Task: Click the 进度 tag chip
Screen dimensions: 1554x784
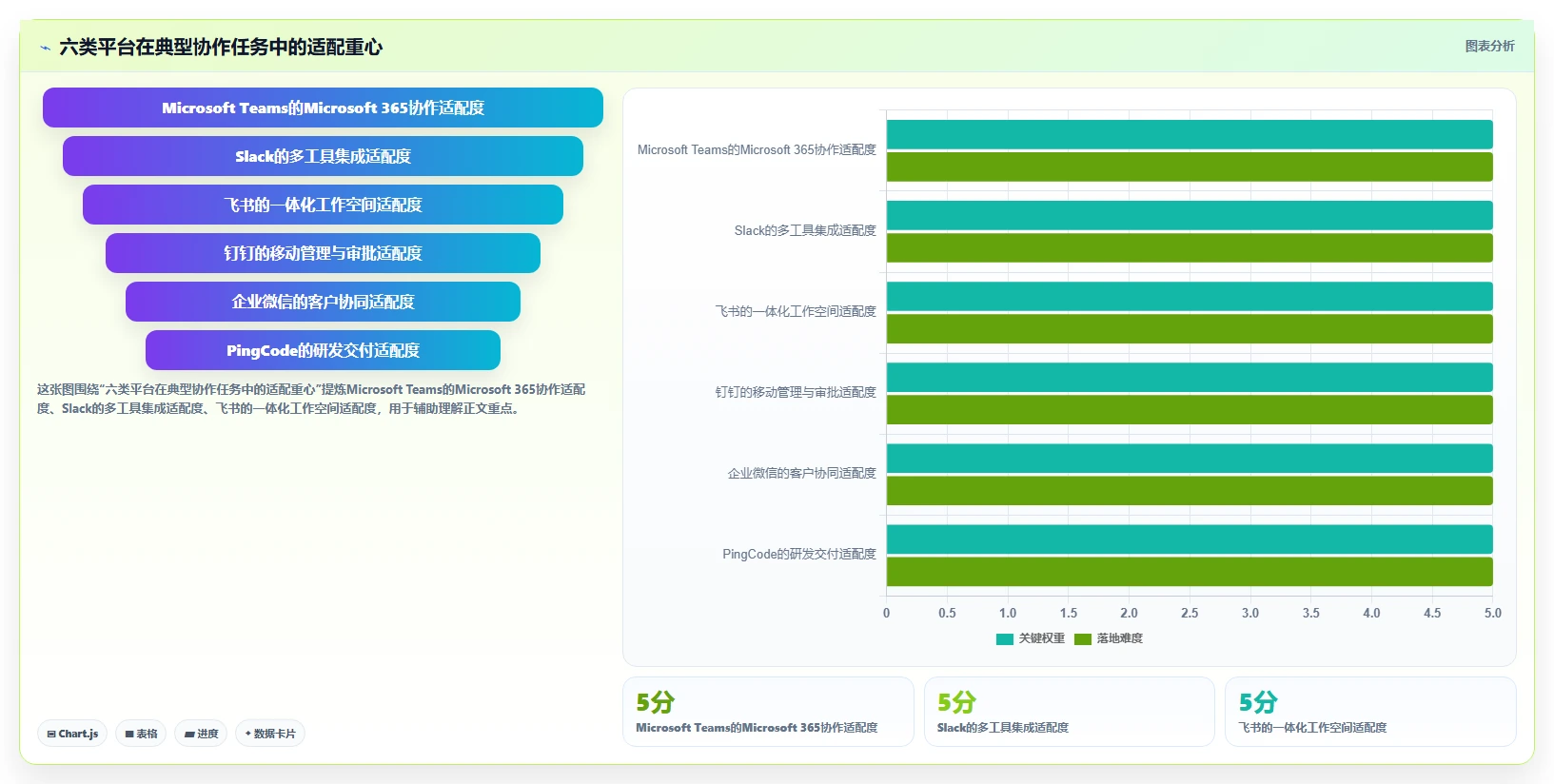Action: point(201,734)
